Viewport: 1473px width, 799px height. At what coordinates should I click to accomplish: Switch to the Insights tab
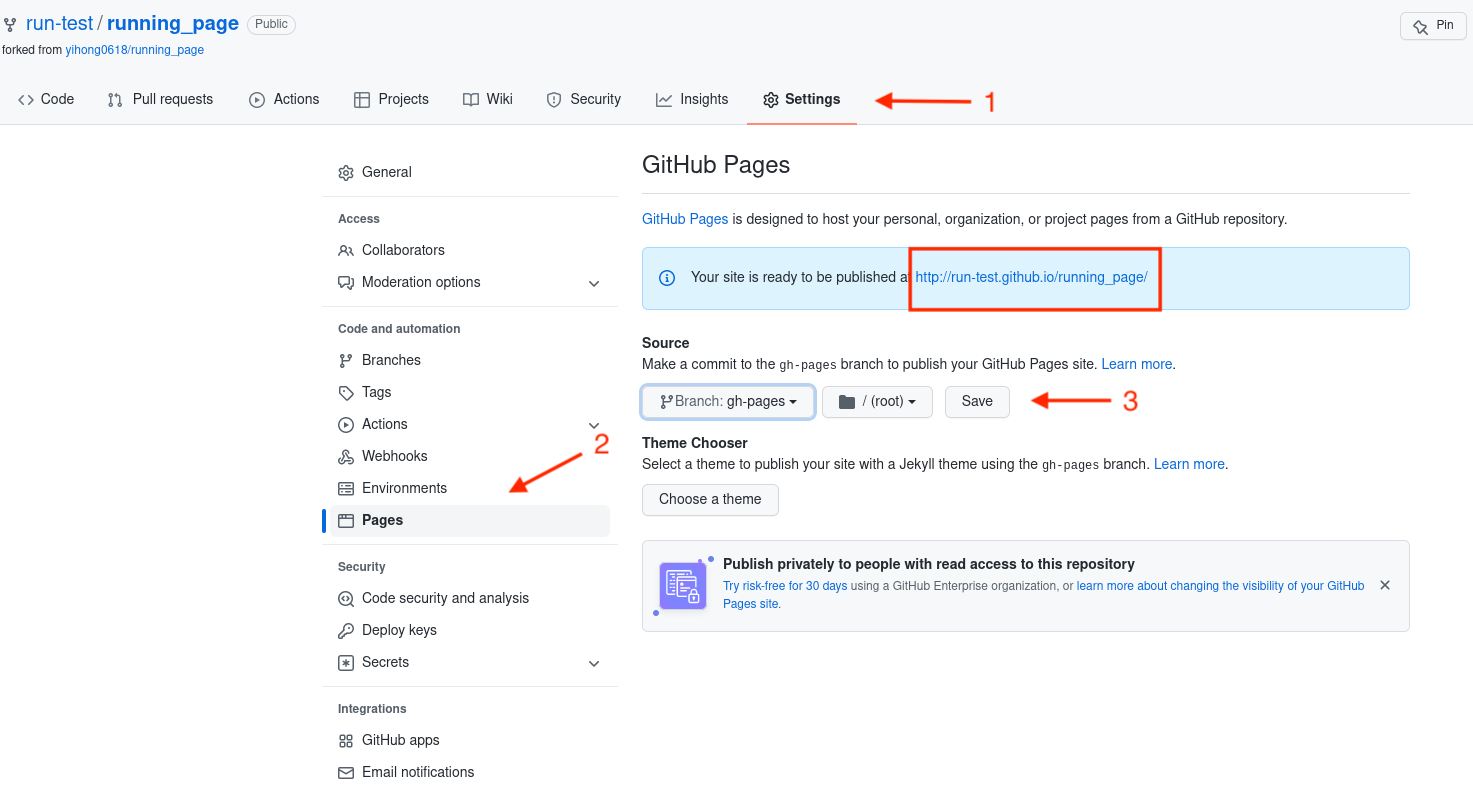[692, 99]
